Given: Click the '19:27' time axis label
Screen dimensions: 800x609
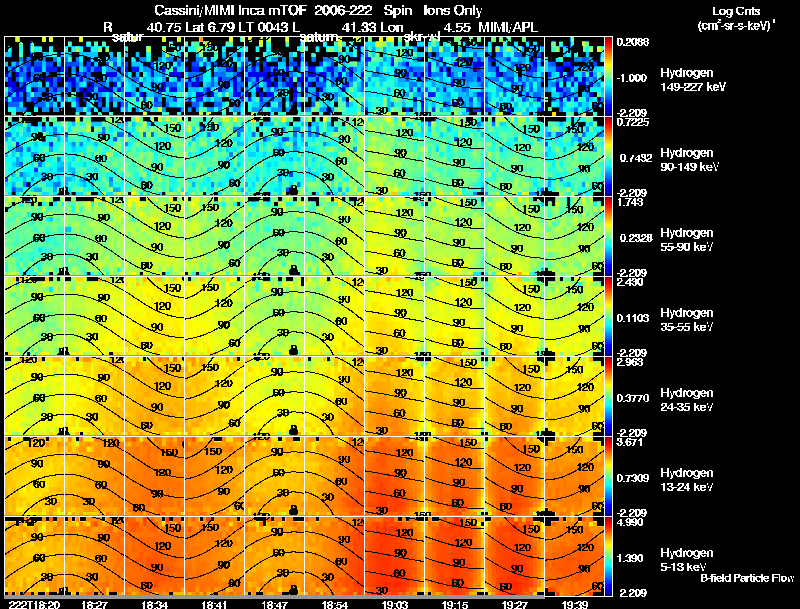Looking at the screenshot, I should [515, 604].
